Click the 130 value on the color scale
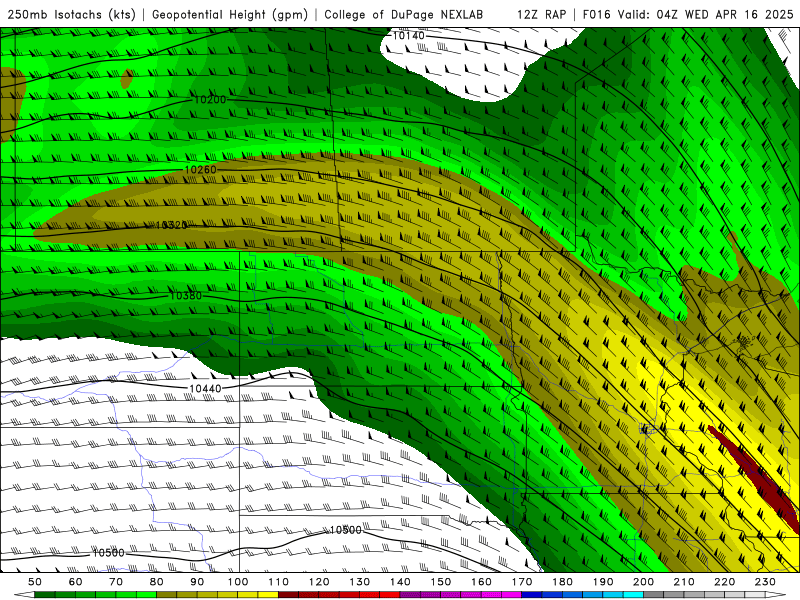This screenshot has width=800, height=600. click(x=360, y=582)
